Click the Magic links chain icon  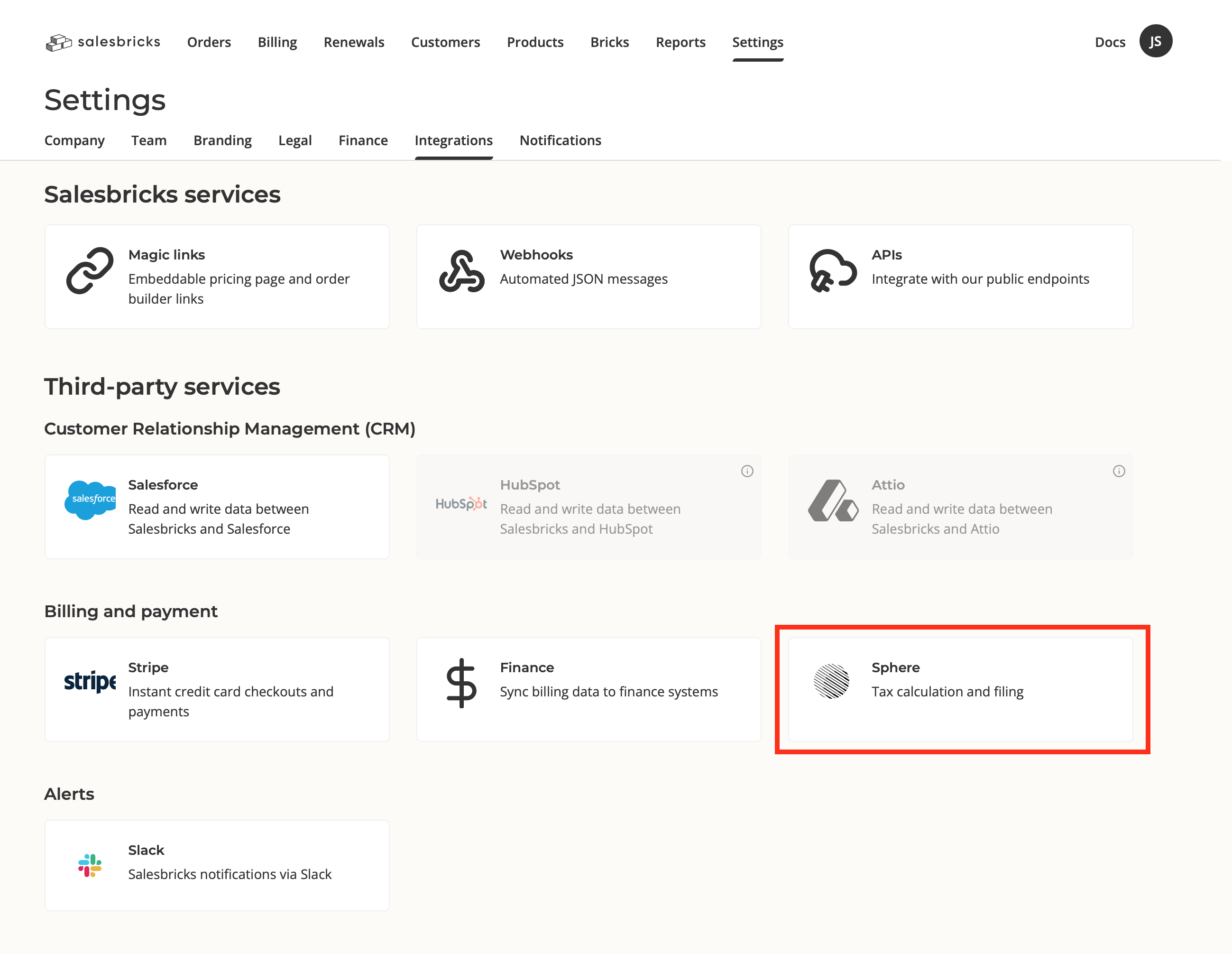pos(90,271)
